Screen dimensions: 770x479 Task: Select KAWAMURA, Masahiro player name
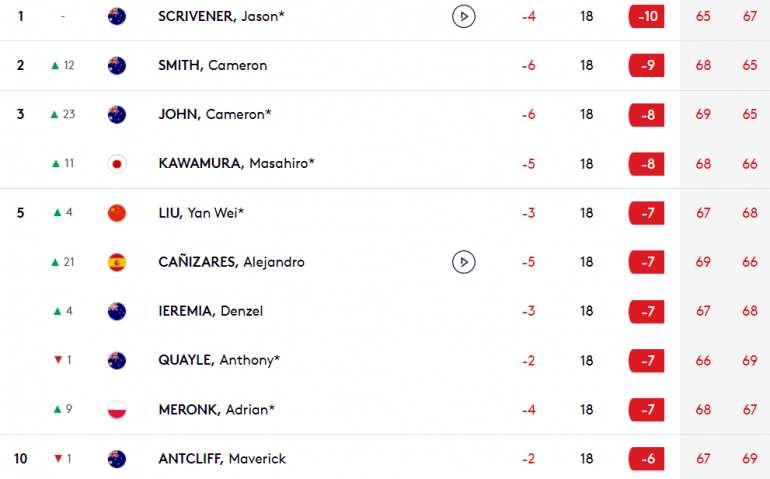tap(236, 164)
